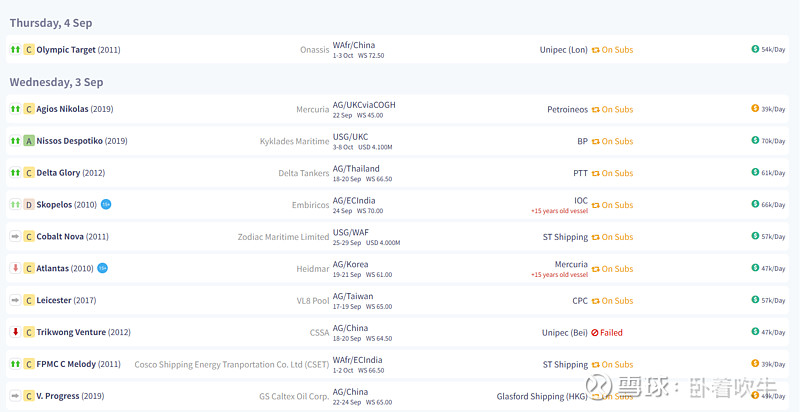The image size is (800, 412).
Task: Click owner name Kyklades Maritime
Action: pos(294,141)
